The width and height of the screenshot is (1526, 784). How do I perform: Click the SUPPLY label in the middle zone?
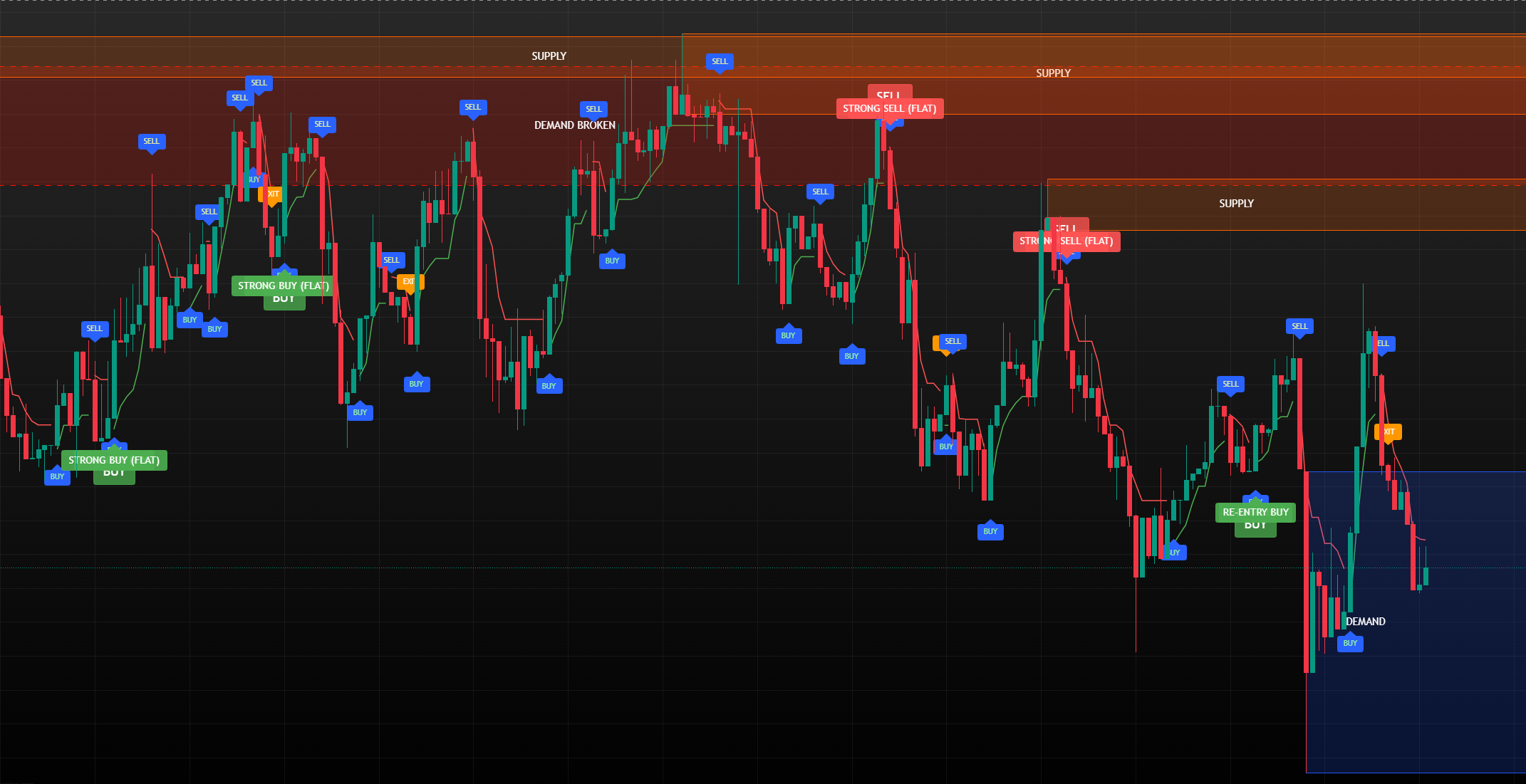pos(1054,73)
